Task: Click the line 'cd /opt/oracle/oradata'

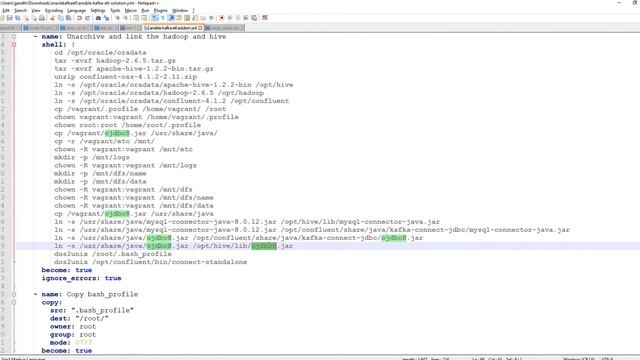Action: tap(100, 53)
